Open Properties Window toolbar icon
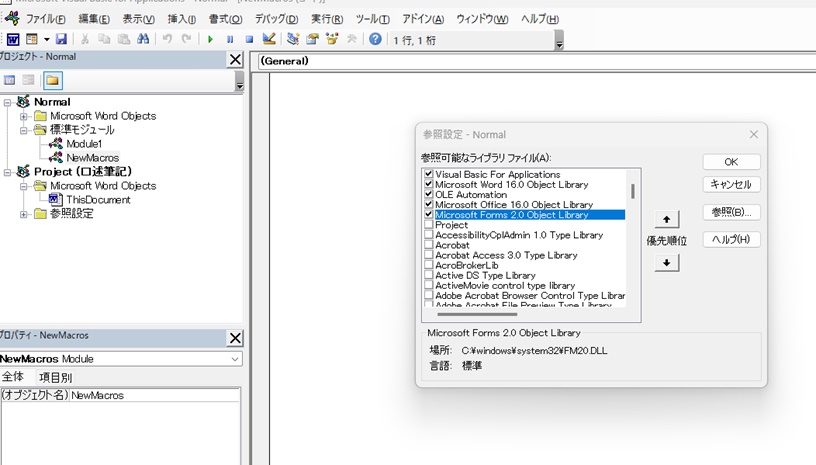 312,39
